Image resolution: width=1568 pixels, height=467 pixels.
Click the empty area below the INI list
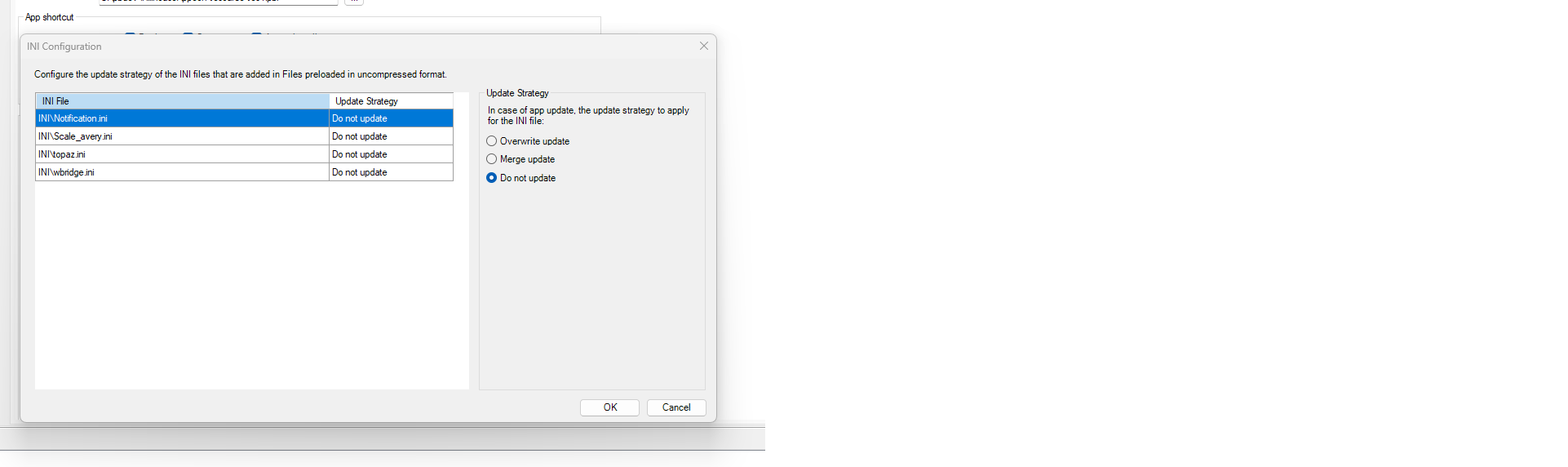(x=251, y=285)
